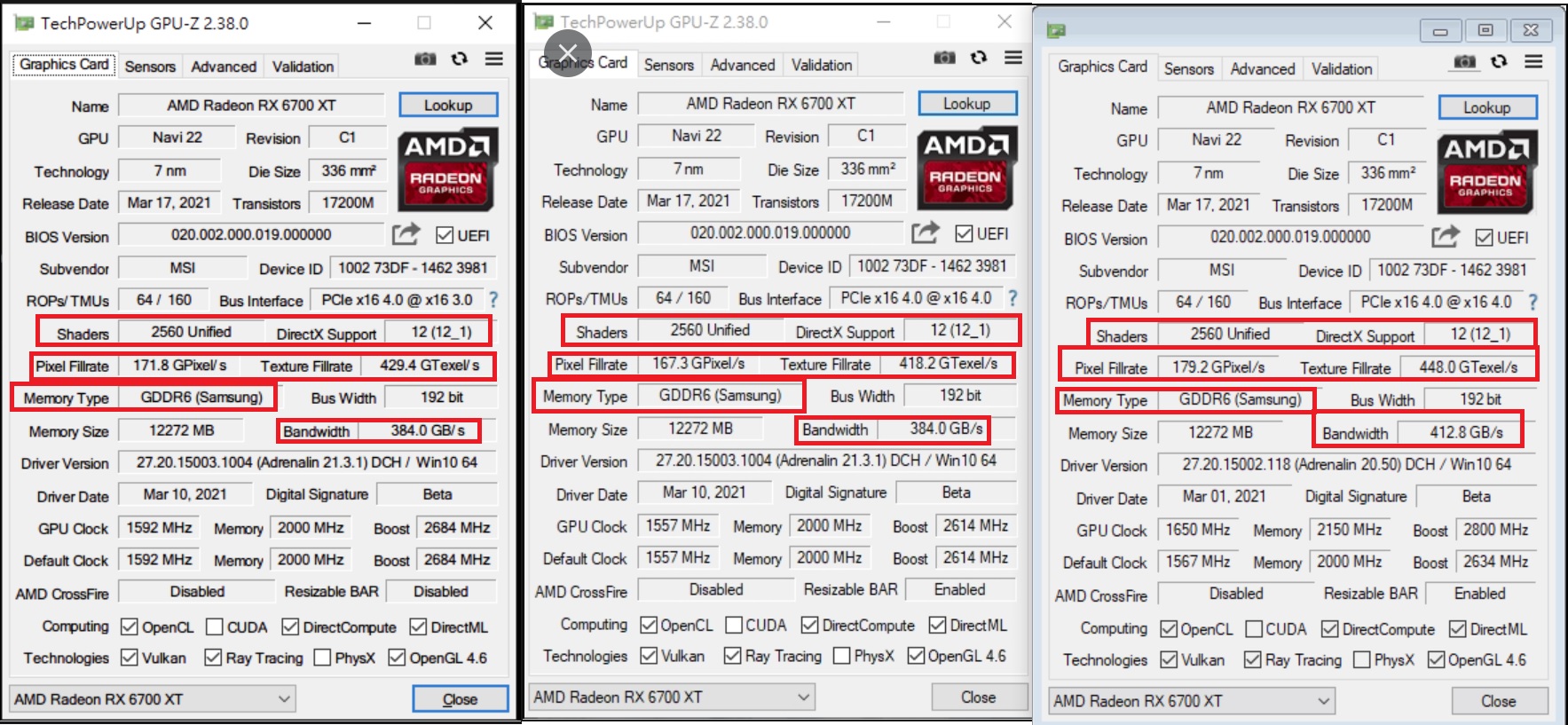1568x725 pixels.
Task: Click the screenshot camera icon in left window
Action: 425,59
